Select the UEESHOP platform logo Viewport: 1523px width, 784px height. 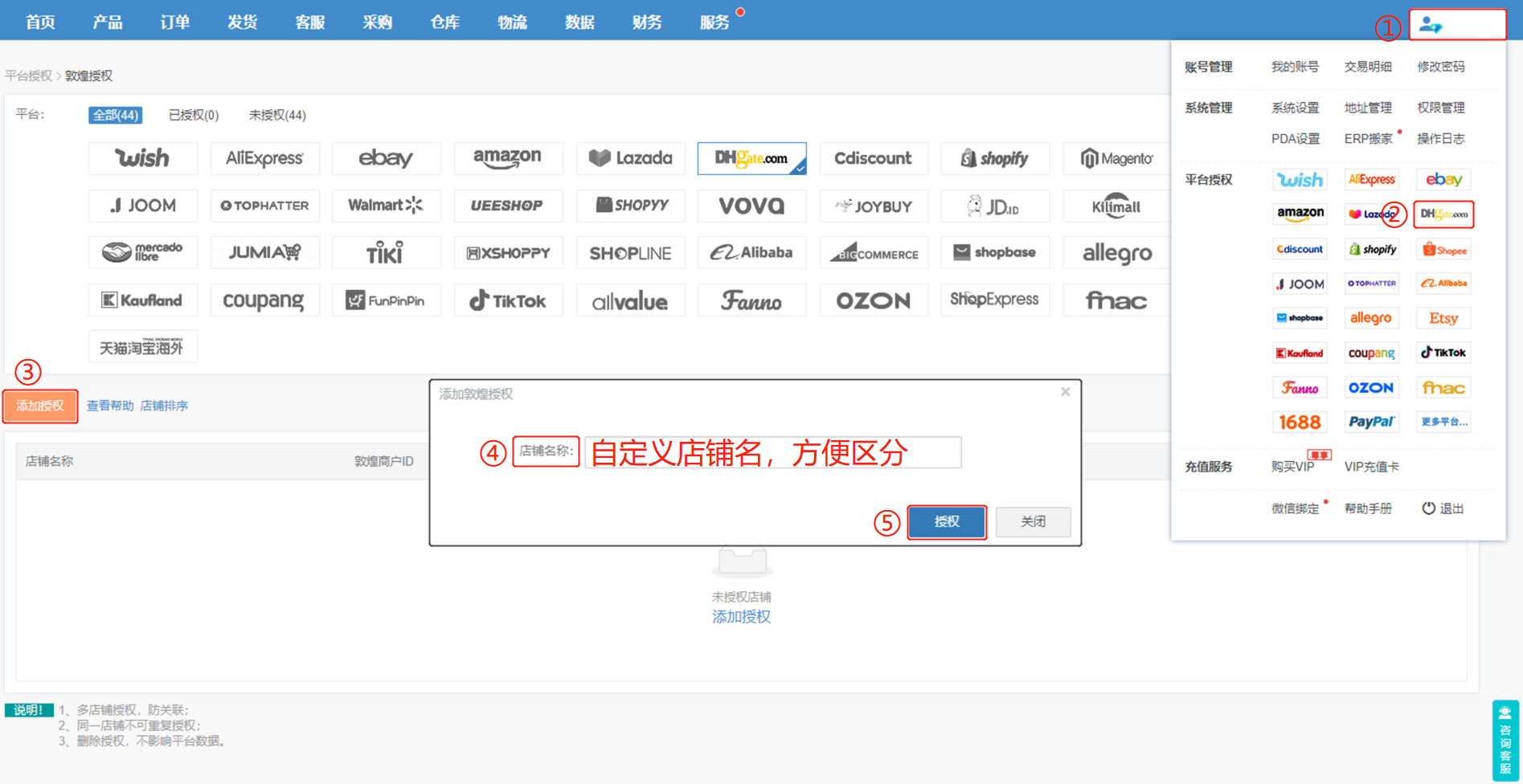509,206
